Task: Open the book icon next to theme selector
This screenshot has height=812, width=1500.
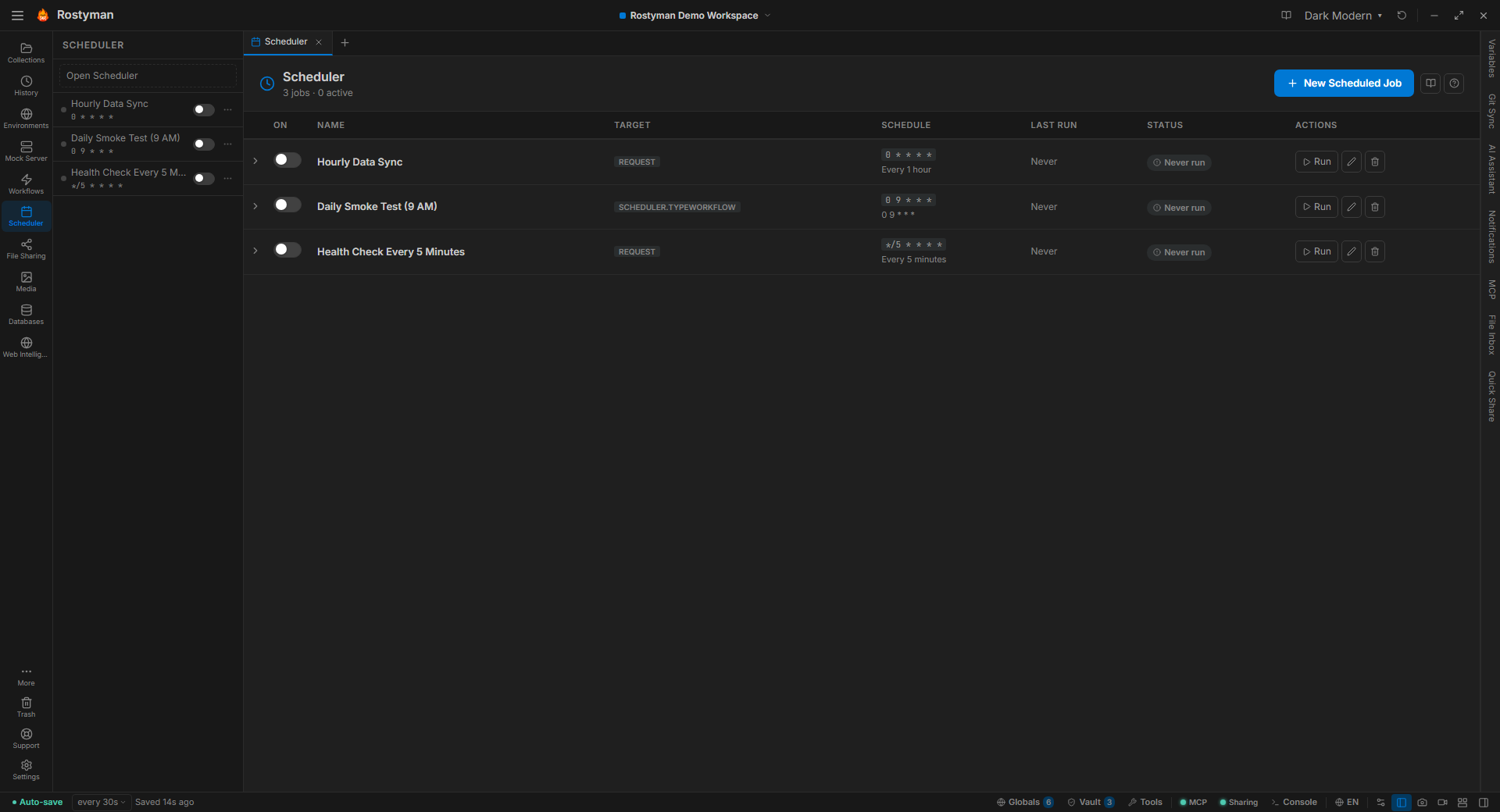Action: tap(1286, 16)
